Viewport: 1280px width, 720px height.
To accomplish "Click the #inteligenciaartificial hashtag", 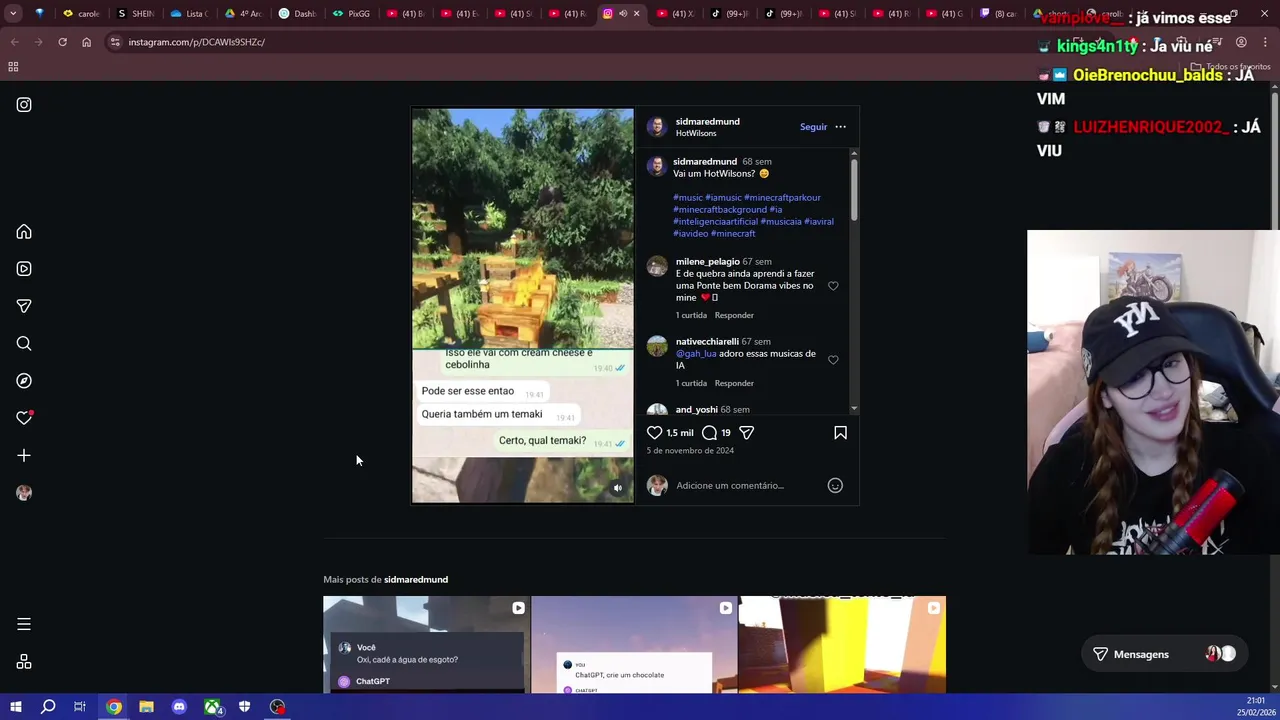I will 715,222.
